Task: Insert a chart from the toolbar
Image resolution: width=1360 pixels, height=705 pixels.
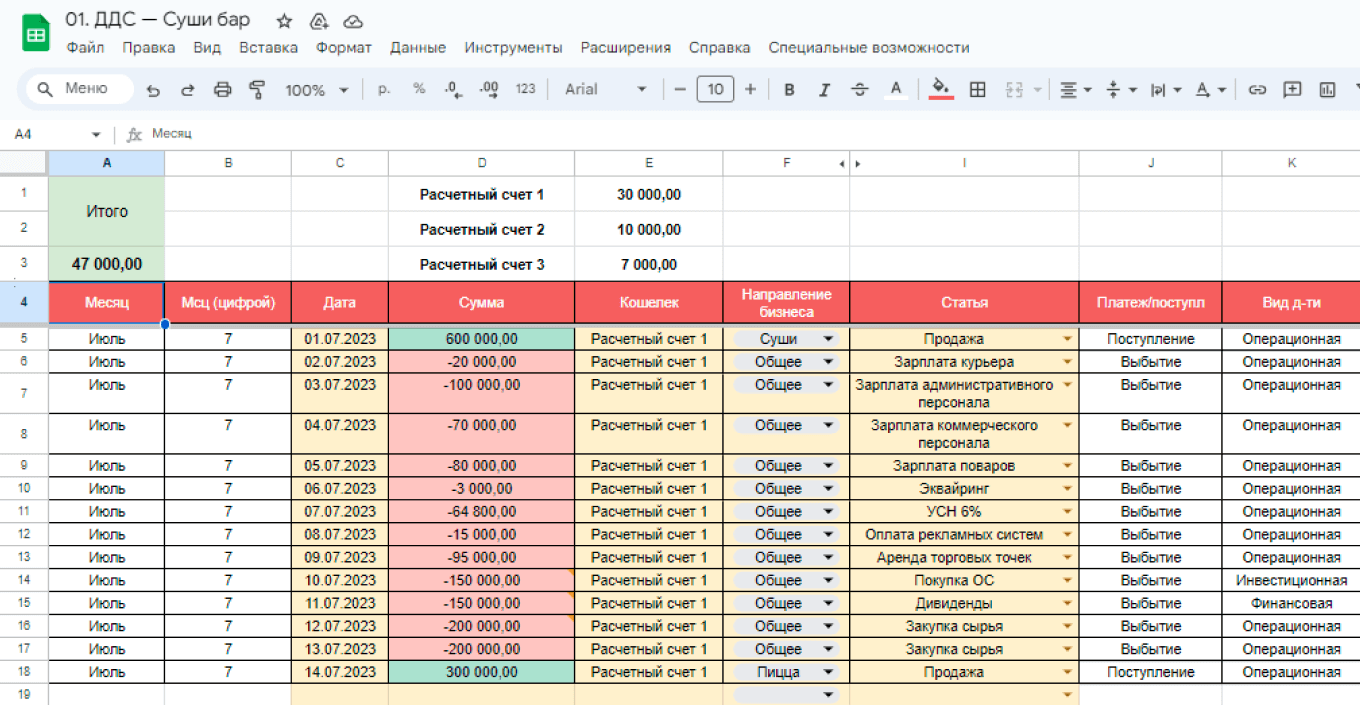Action: [1327, 90]
